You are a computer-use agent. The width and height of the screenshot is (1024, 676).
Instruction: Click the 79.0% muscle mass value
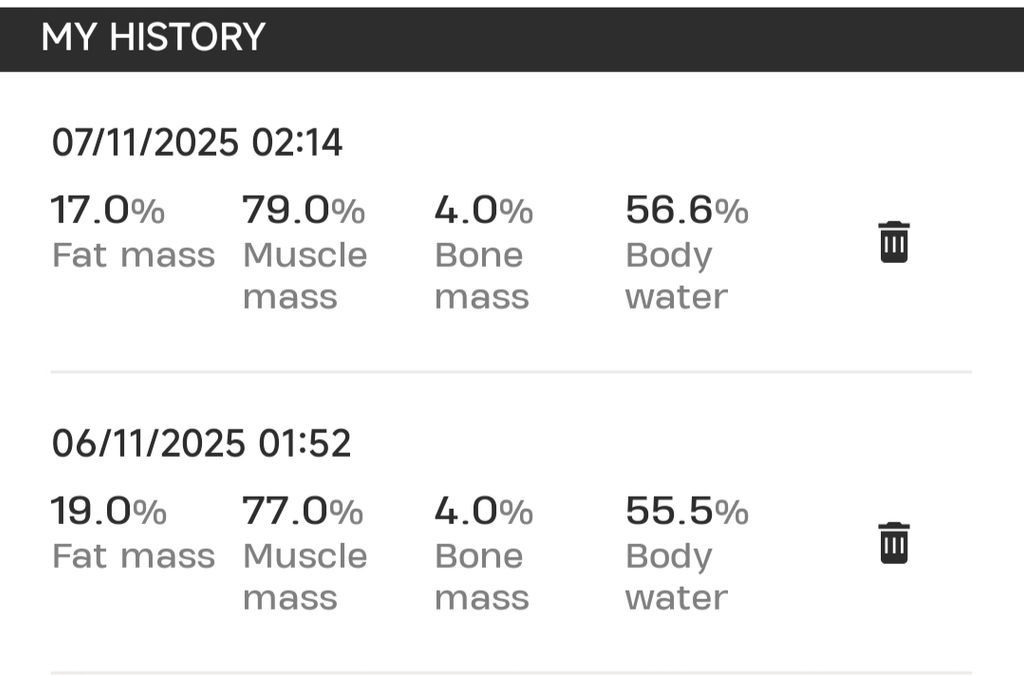click(x=304, y=211)
